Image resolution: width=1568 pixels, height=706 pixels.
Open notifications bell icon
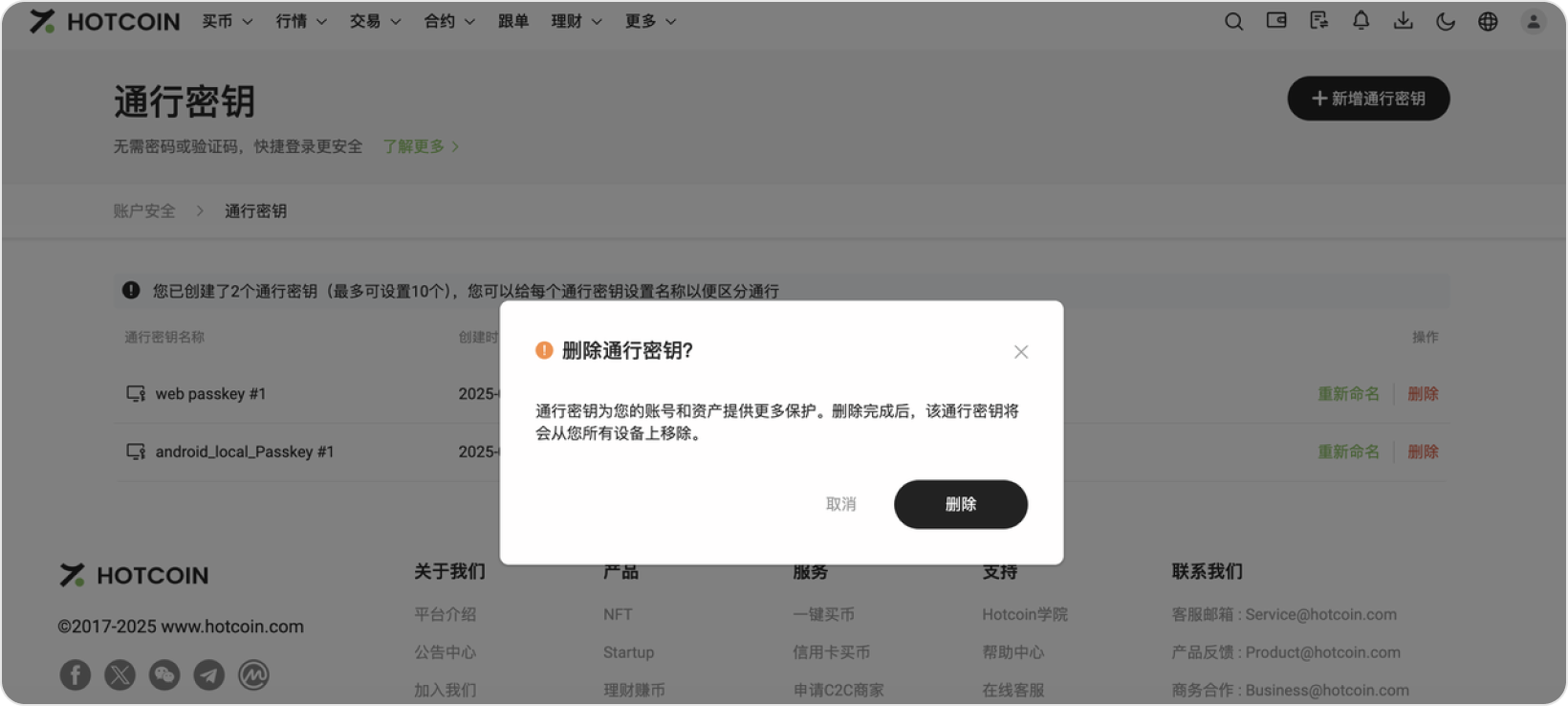pyautogui.click(x=1361, y=21)
